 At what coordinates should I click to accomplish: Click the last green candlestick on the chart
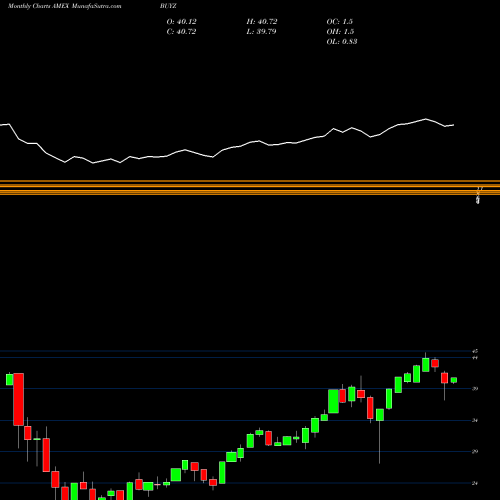pos(454,380)
